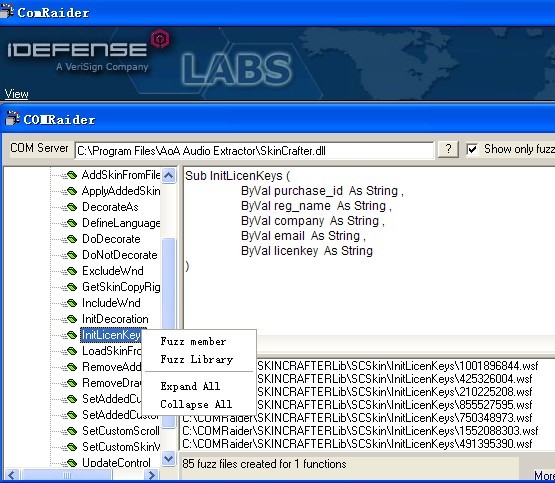The width and height of the screenshot is (555, 483).
Task: Select fuzz file 1001896844.wsf
Action: [397, 366]
